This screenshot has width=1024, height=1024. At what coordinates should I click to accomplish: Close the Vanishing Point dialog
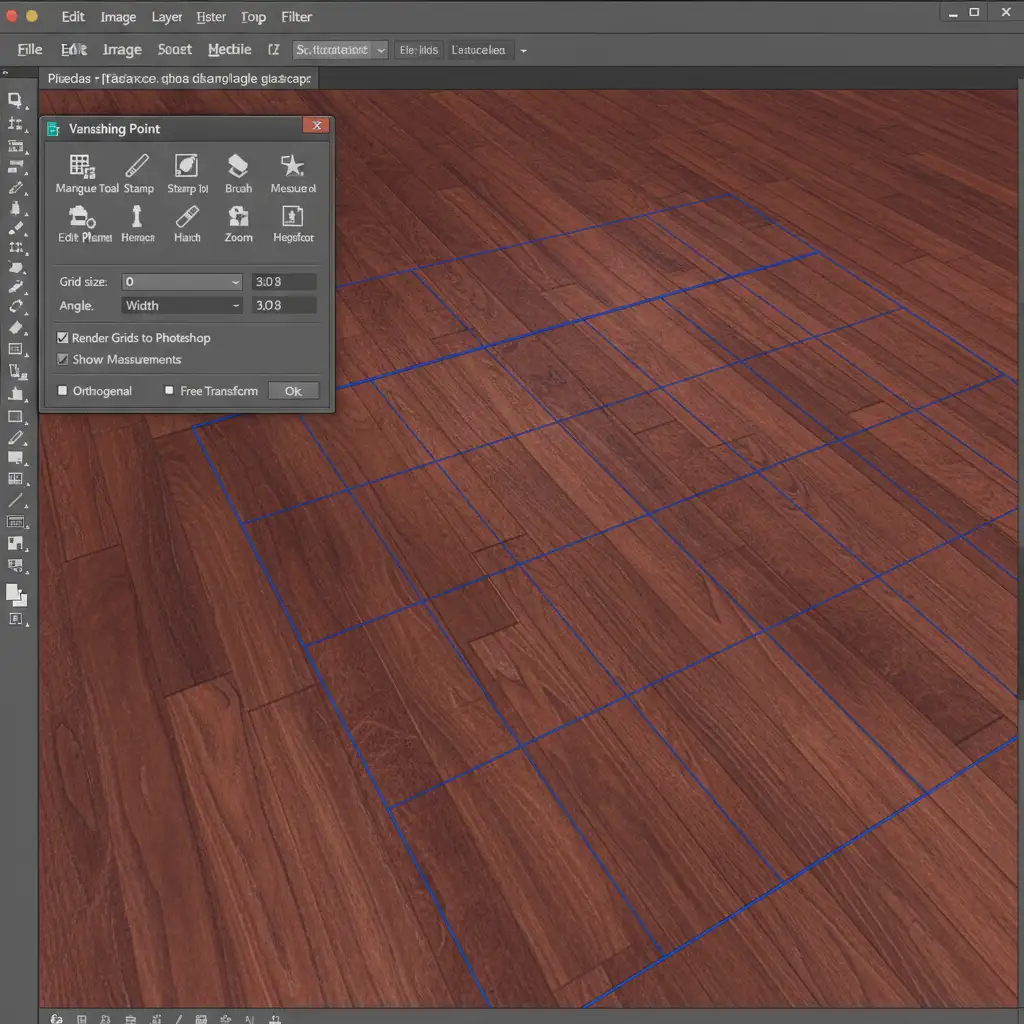coord(316,126)
